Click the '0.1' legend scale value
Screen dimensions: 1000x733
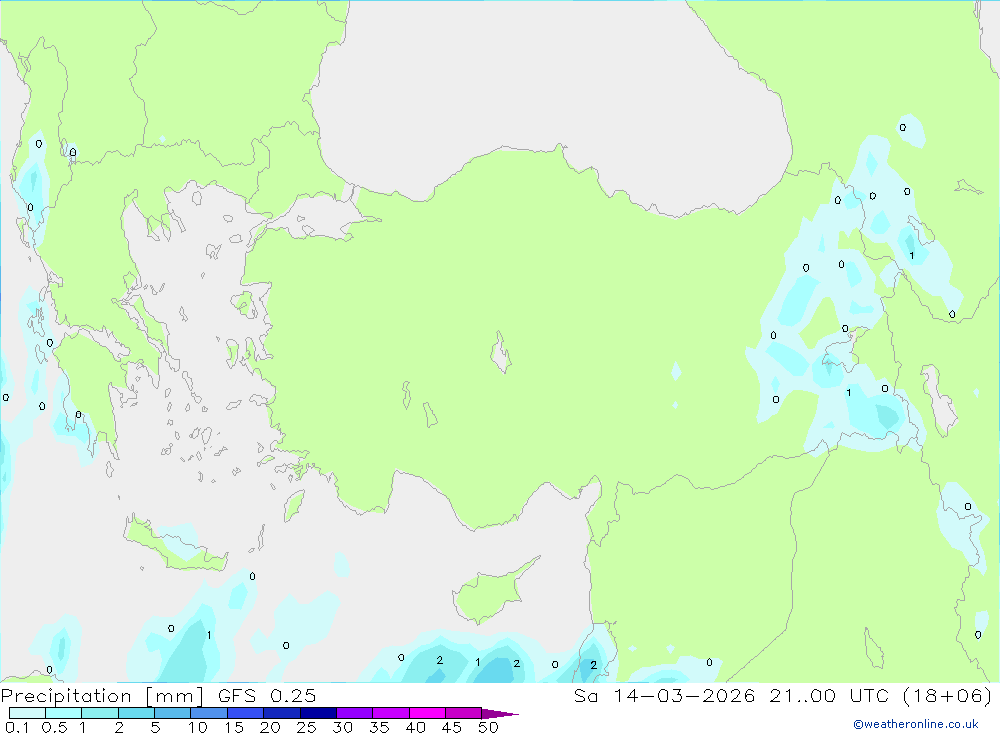pos(17,727)
